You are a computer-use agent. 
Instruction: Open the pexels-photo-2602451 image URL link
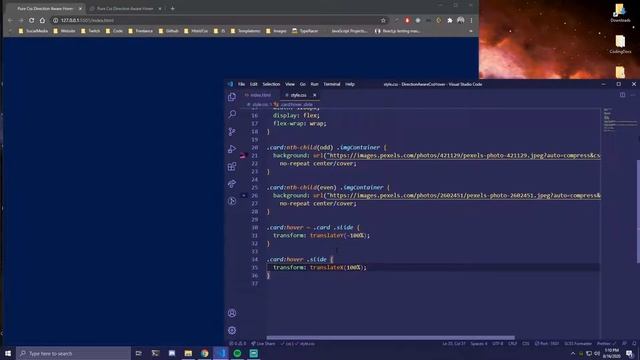pos(464,196)
